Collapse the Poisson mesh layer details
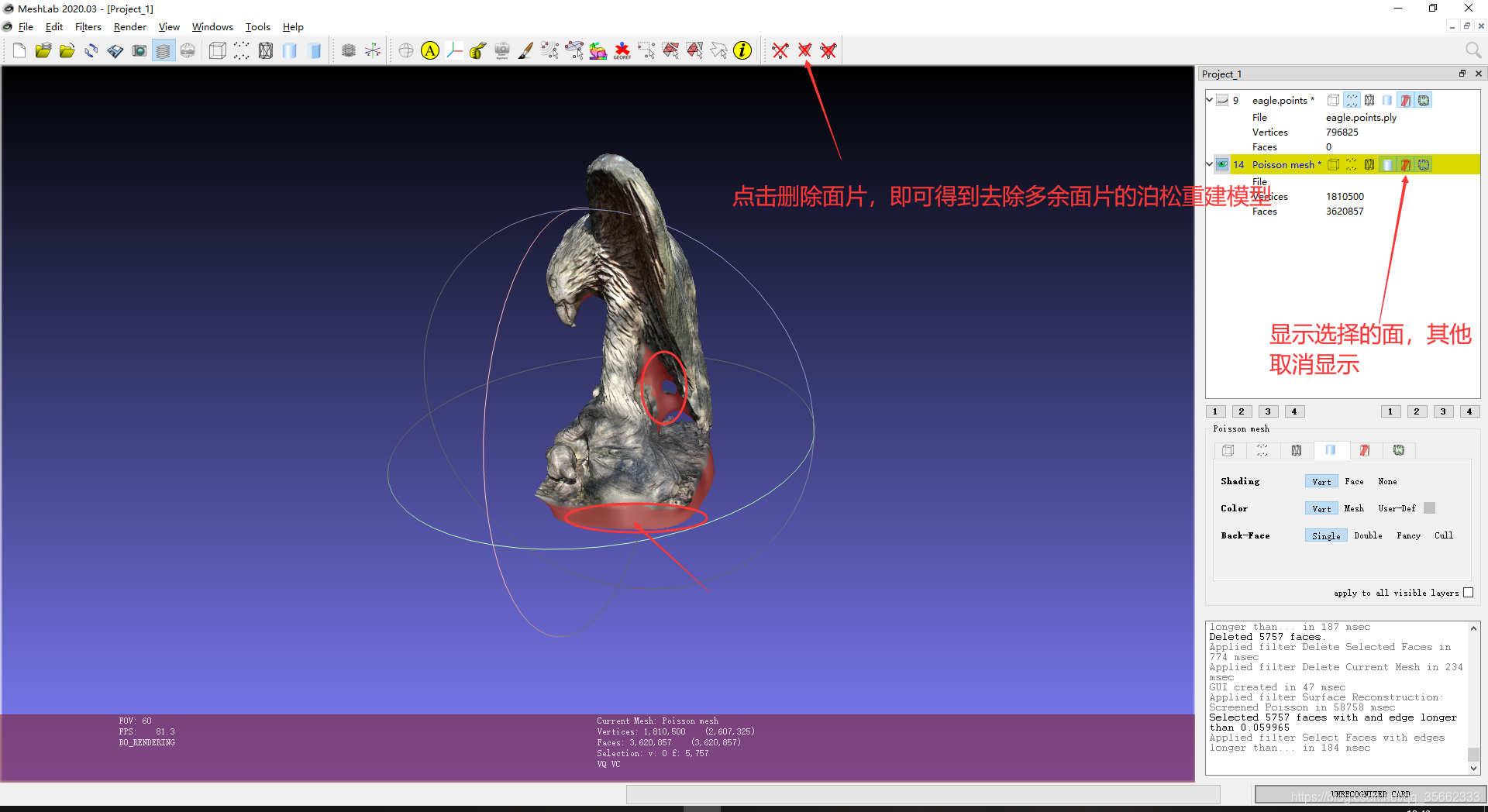Screen dimensions: 1488x812 point(1209,164)
